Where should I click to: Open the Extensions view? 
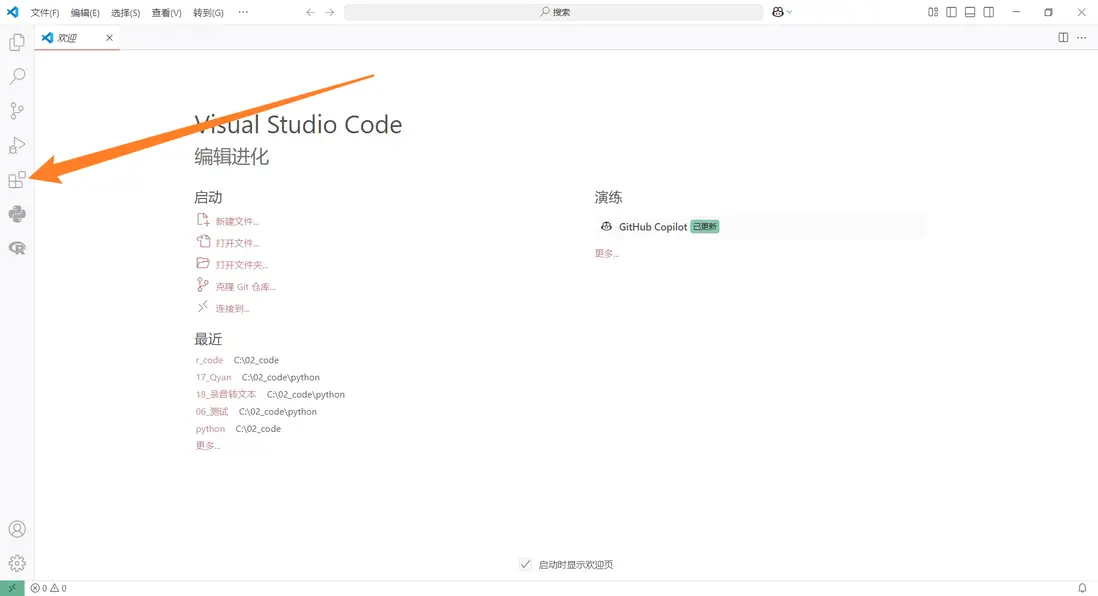tap(17, 180)
